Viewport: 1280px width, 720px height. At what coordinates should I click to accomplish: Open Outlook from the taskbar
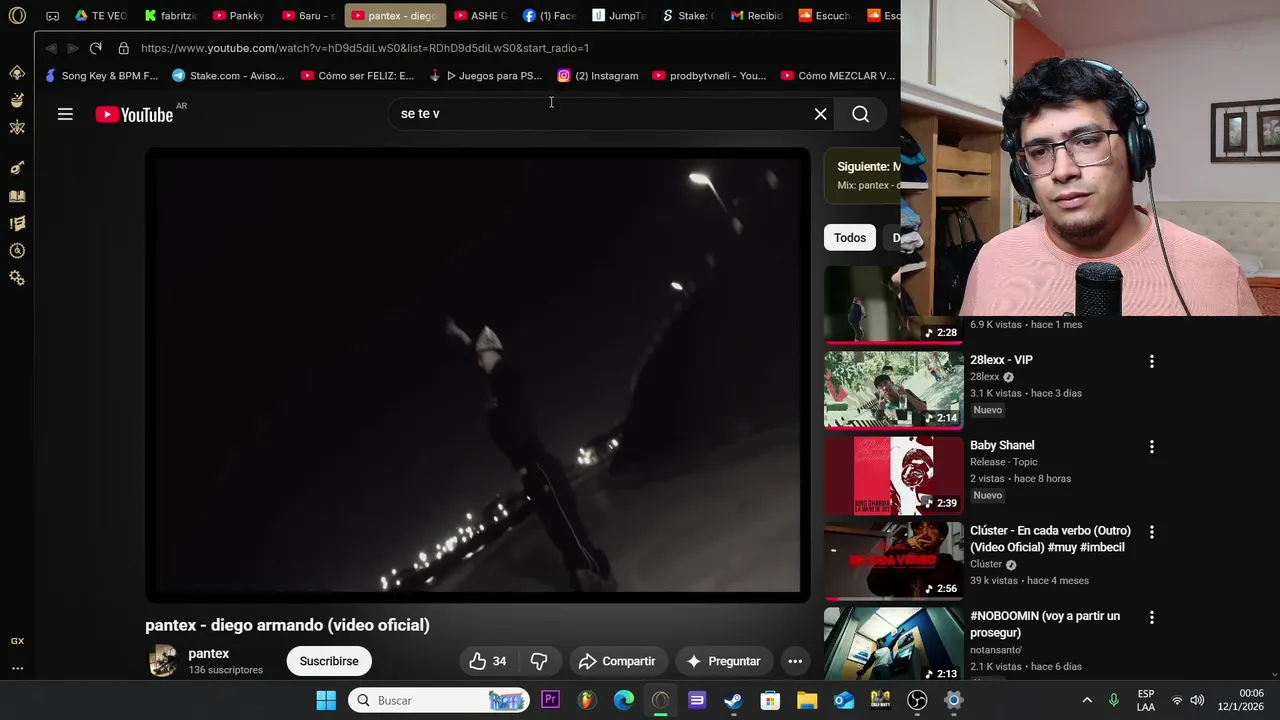click(844, 700)
